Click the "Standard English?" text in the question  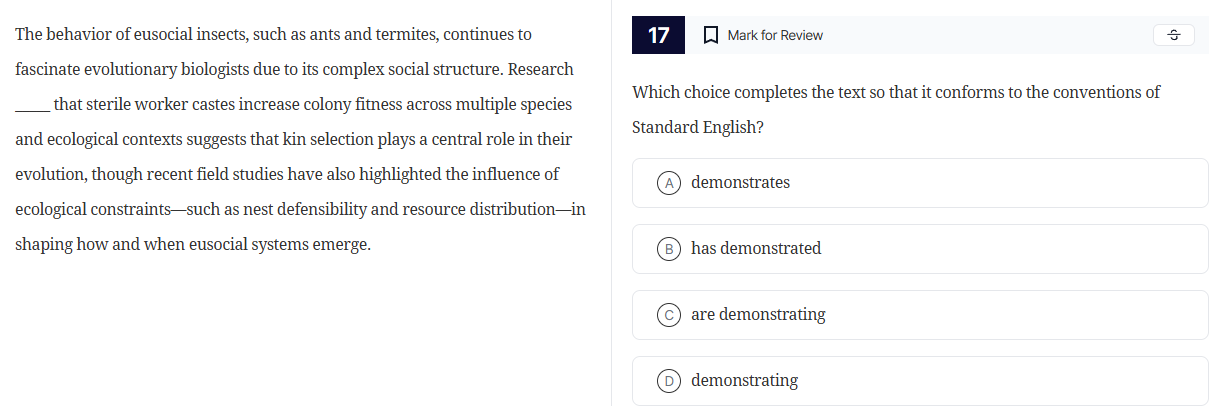(689, 129)
